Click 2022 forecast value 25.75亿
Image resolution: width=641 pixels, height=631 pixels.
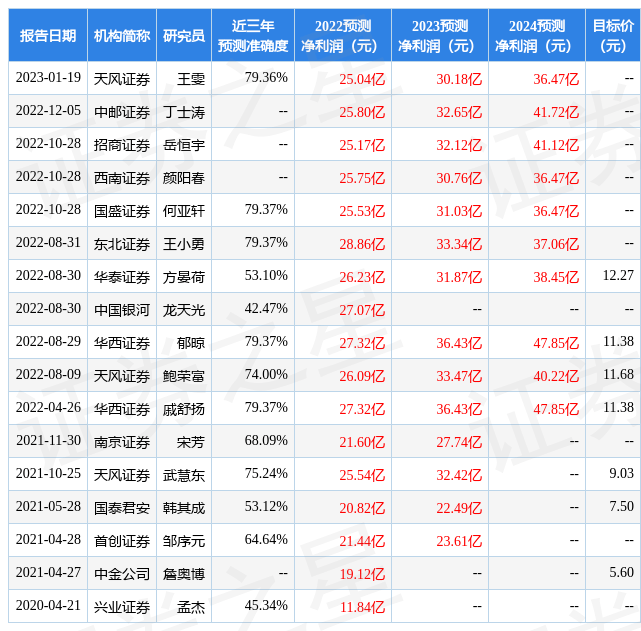(x=362, y=178)
